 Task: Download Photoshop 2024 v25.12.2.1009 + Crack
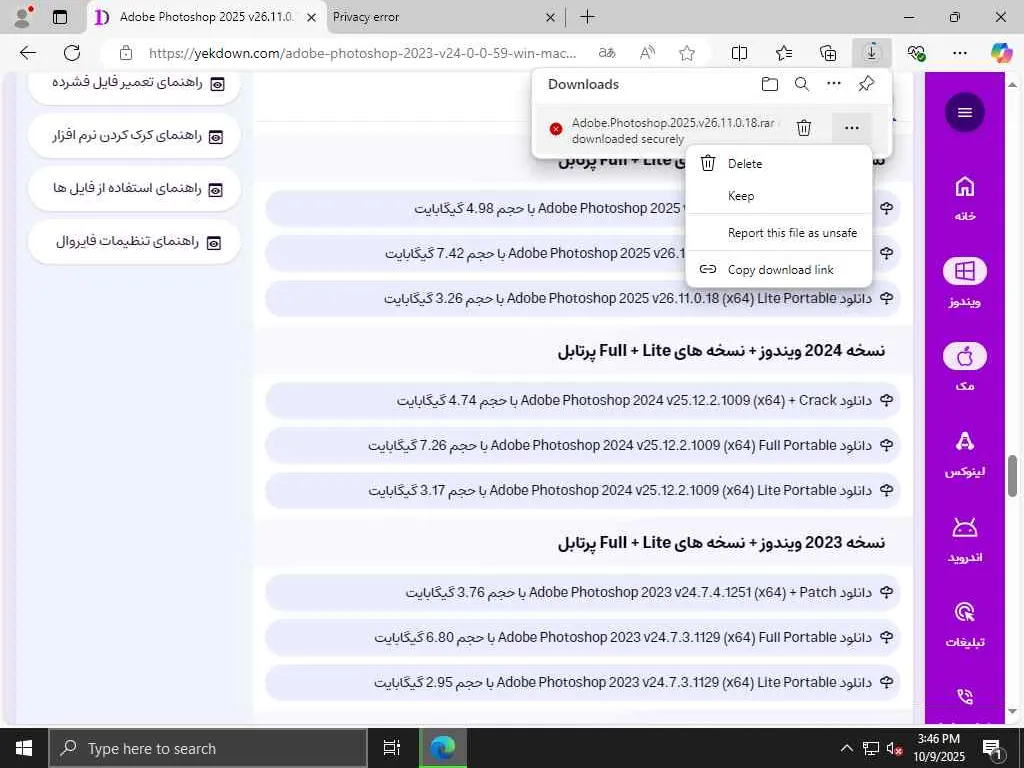(x=583, y=400)
